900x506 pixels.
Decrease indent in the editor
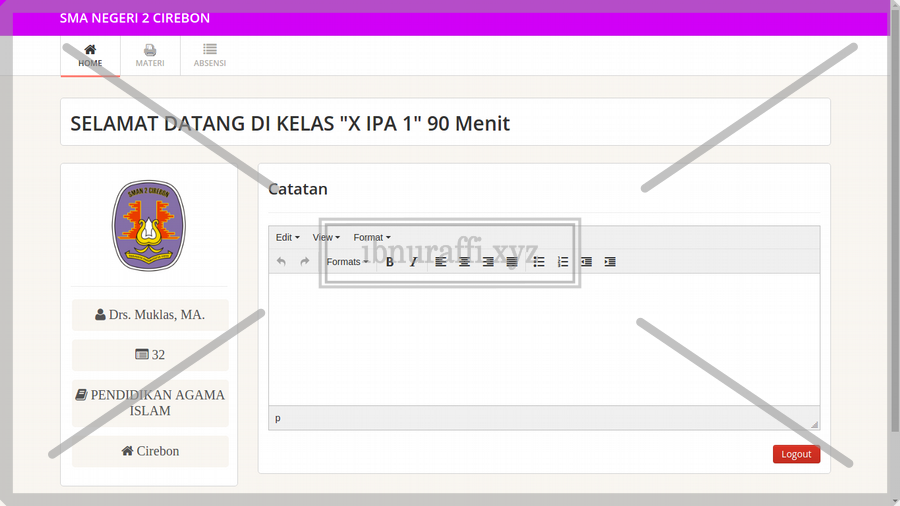[x=586, y=262]
